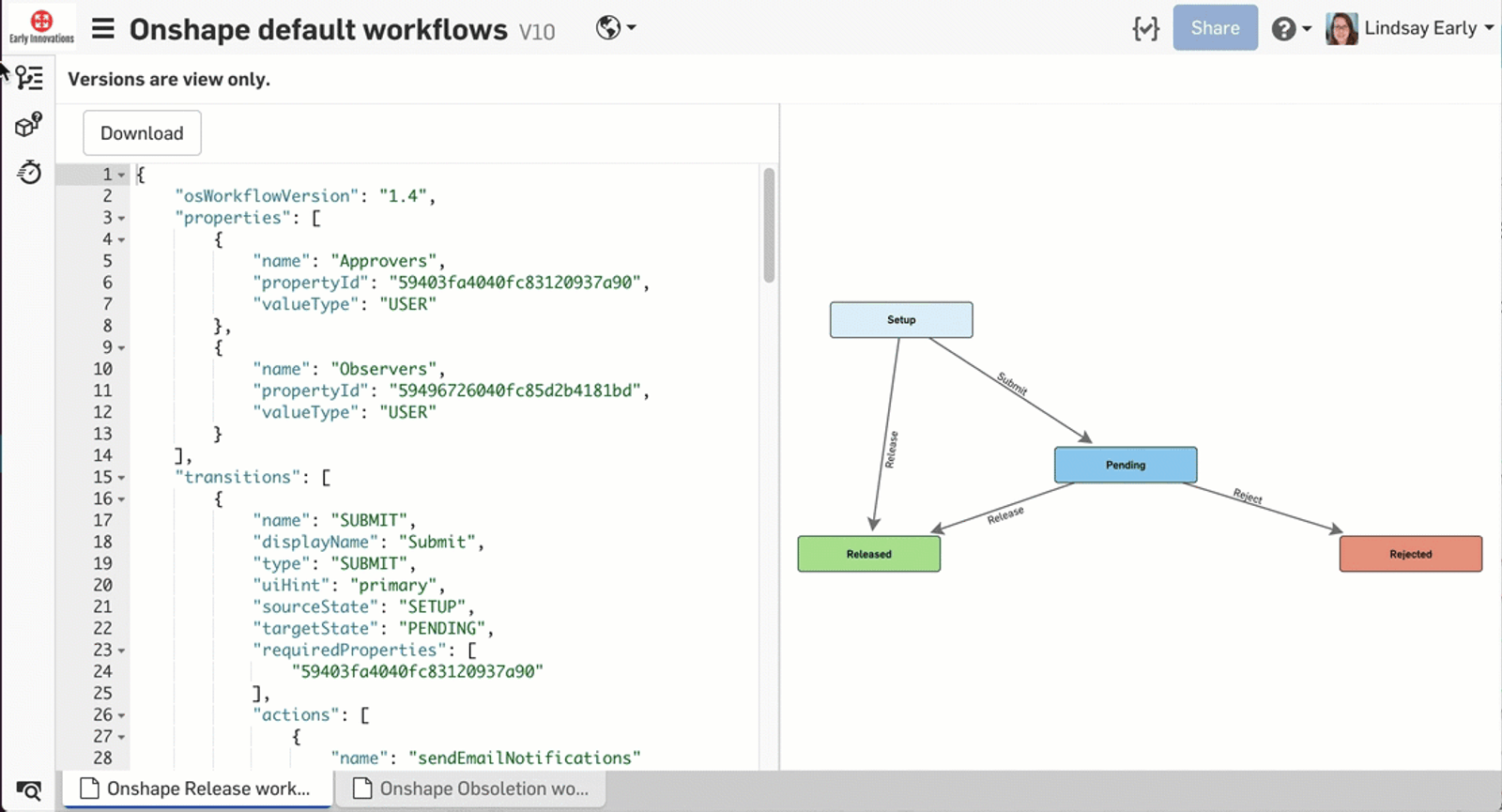Click the curly braces validate icon

point(1145,29)
